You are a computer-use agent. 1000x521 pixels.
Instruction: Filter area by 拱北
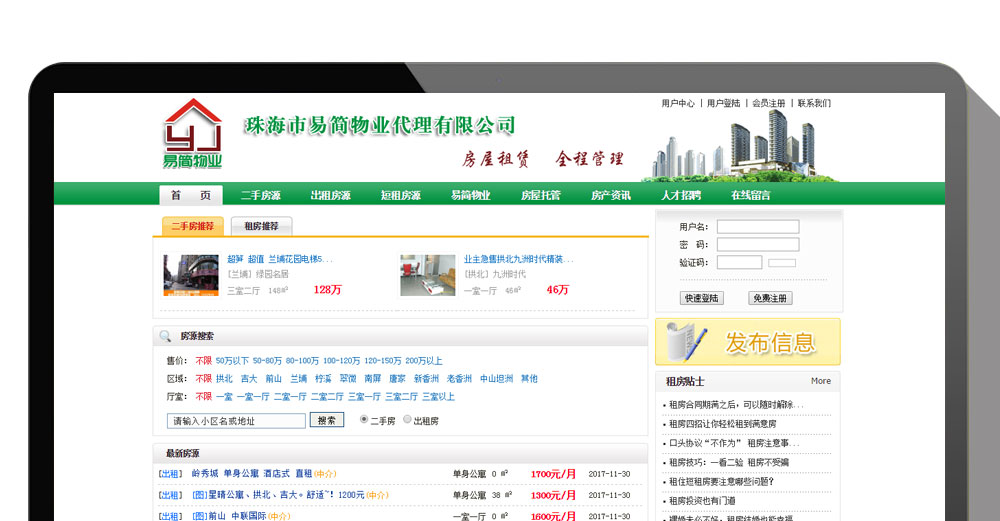[x=224, y=379]
